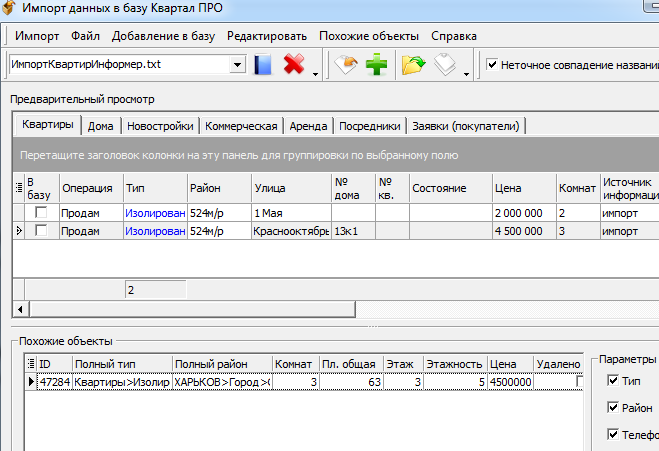
Task: Click the open folder icon
Action: click(x=412, y=65)
